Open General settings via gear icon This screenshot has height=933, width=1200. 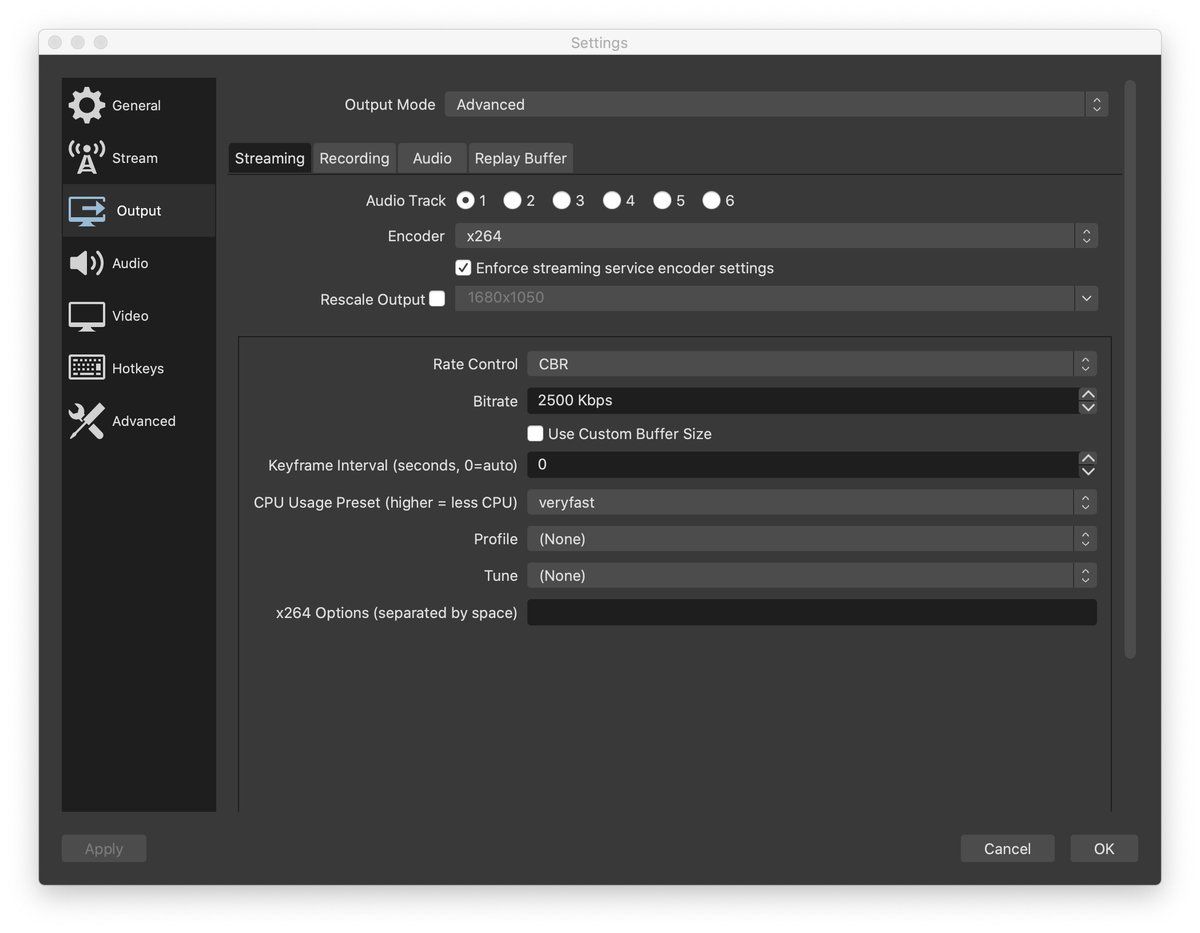pos(87,105)
